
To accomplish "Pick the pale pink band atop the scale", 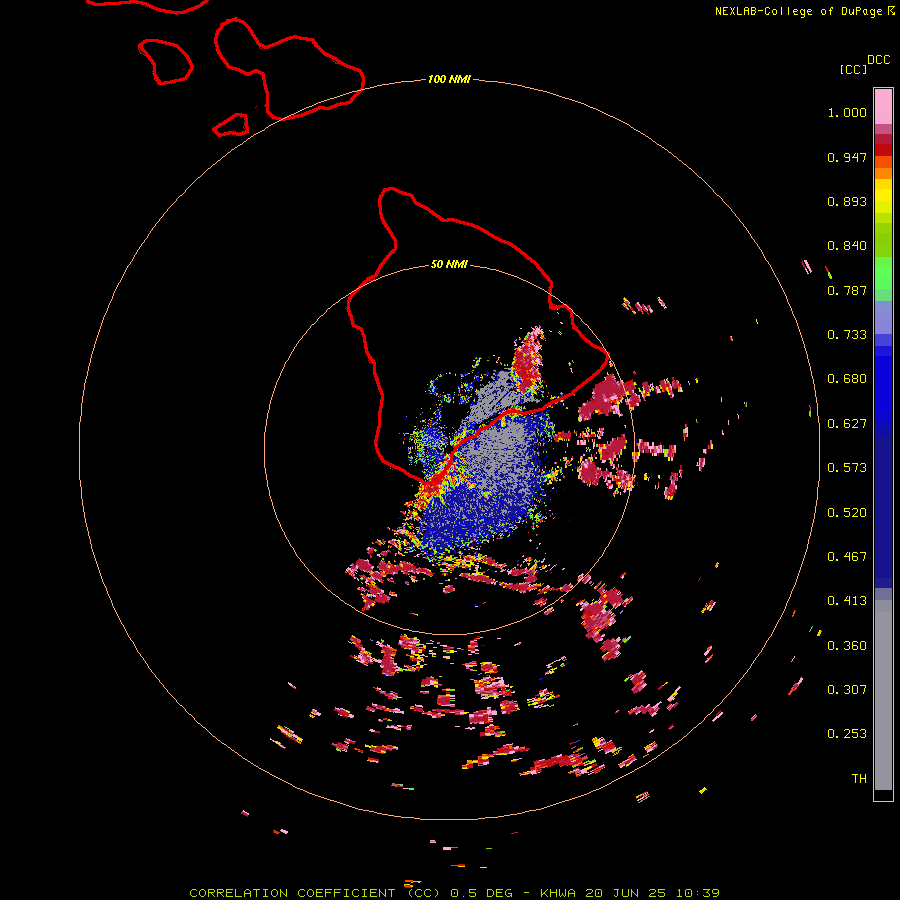I will 883,107.
